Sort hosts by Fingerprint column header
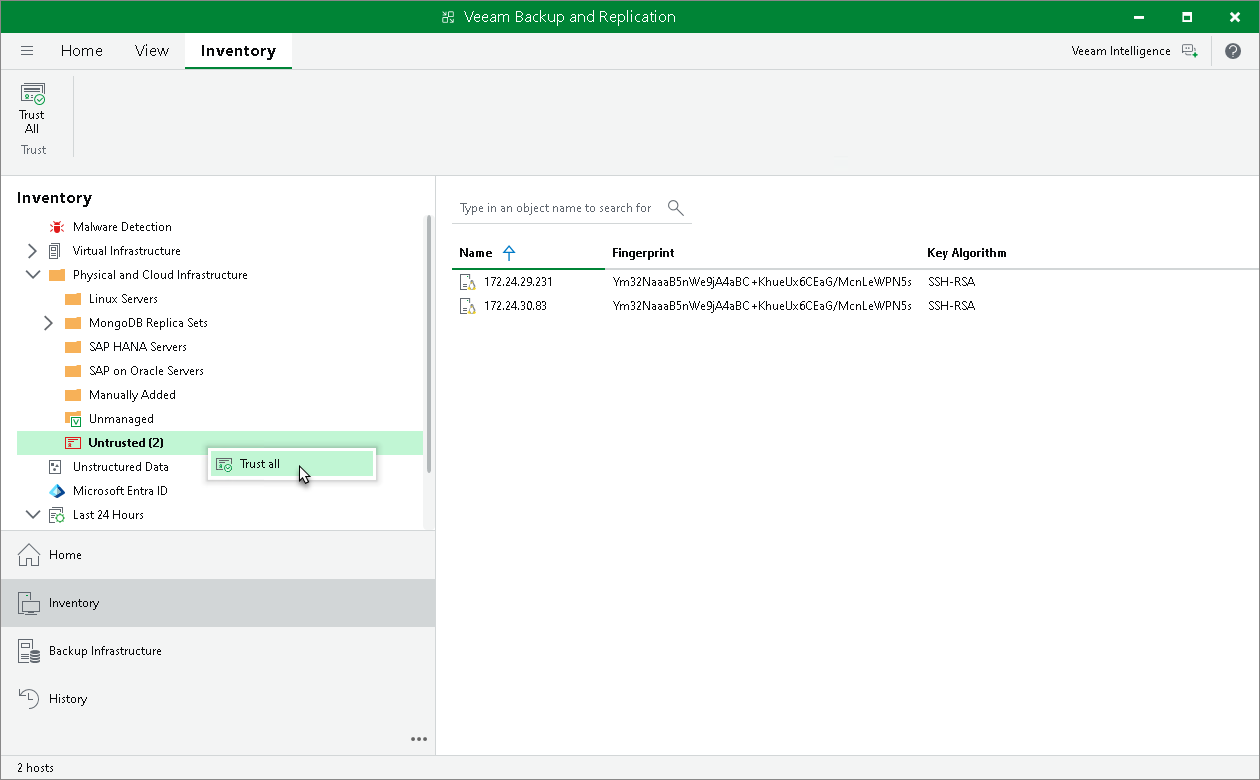The image size is (1260, 780). pos(643,253)
